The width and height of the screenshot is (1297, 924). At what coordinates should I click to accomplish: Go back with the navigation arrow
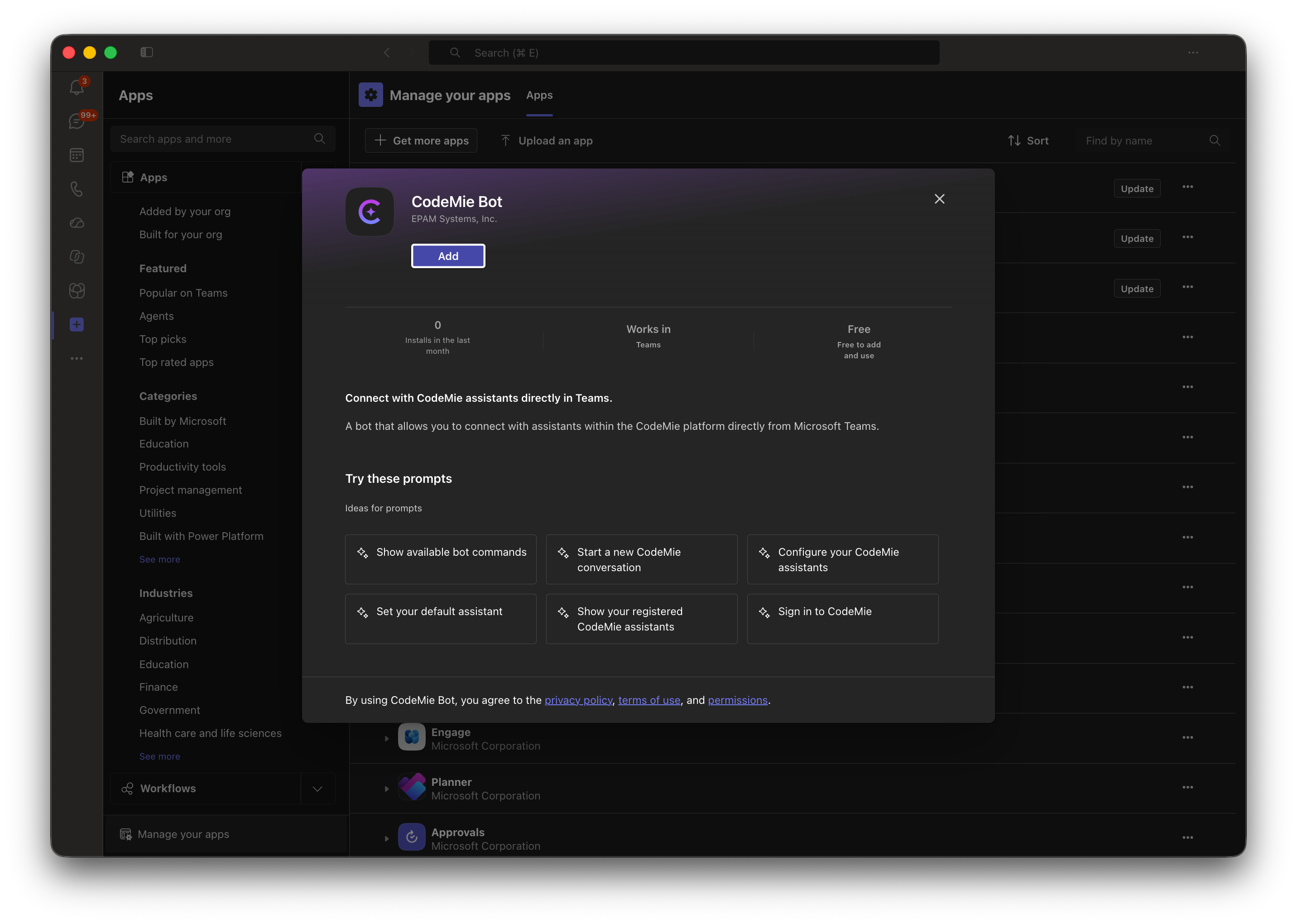tap(387, 53)
